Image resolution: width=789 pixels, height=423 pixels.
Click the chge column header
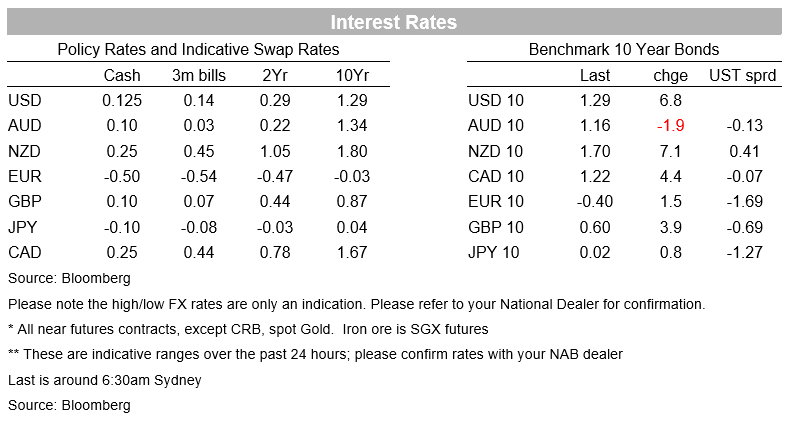pyautogui.click(x=671, y=75)
